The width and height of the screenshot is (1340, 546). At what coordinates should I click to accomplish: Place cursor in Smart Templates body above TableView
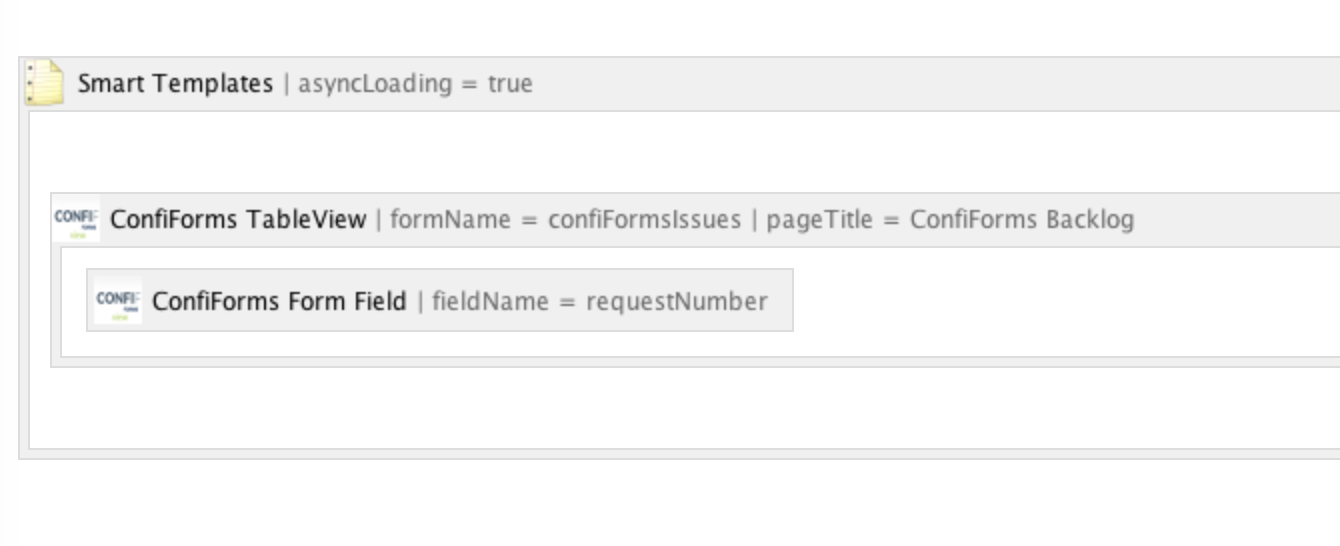[684, 150]
